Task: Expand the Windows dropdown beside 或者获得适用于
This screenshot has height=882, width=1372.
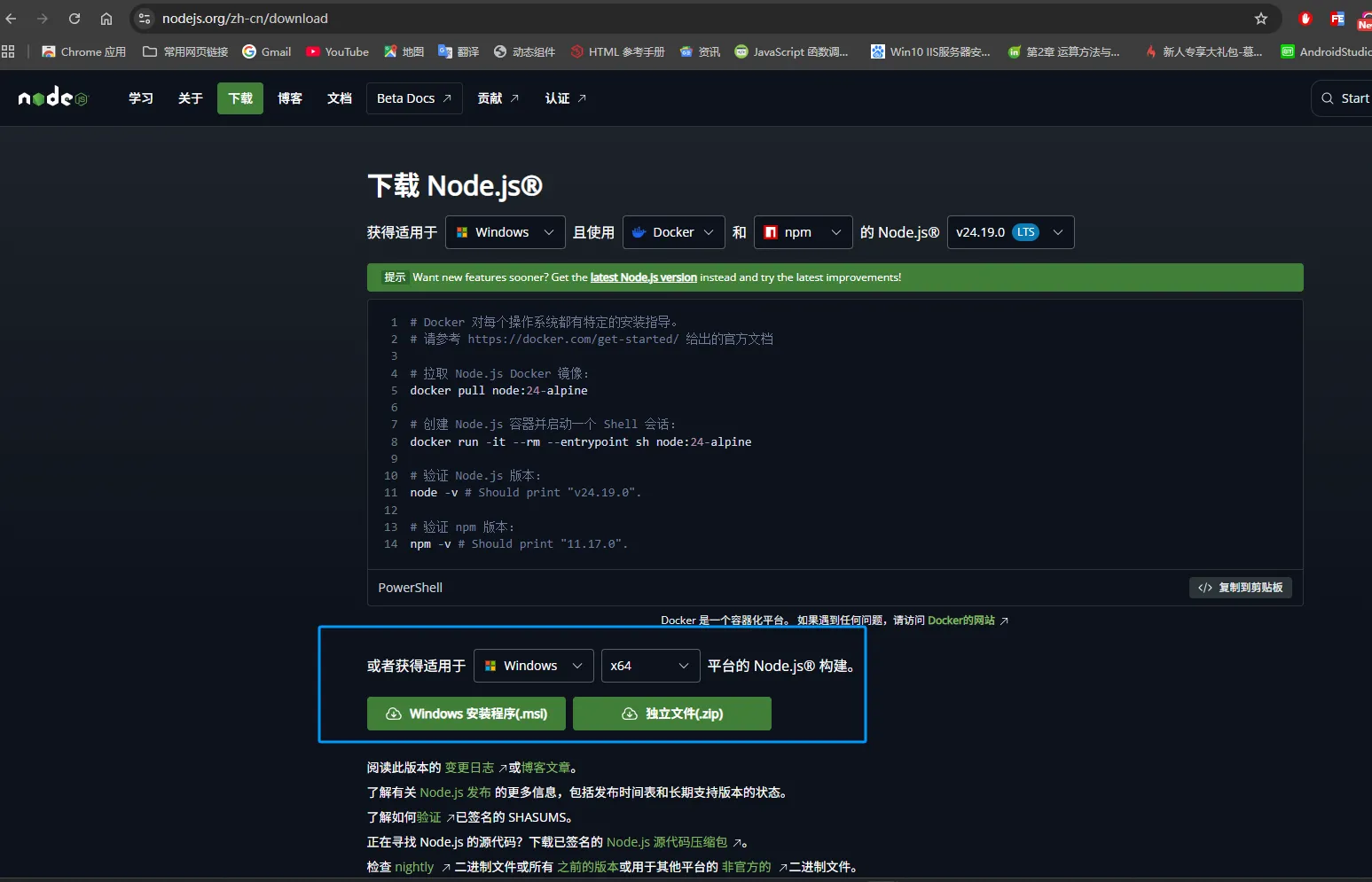Action: tap(534, 666)
